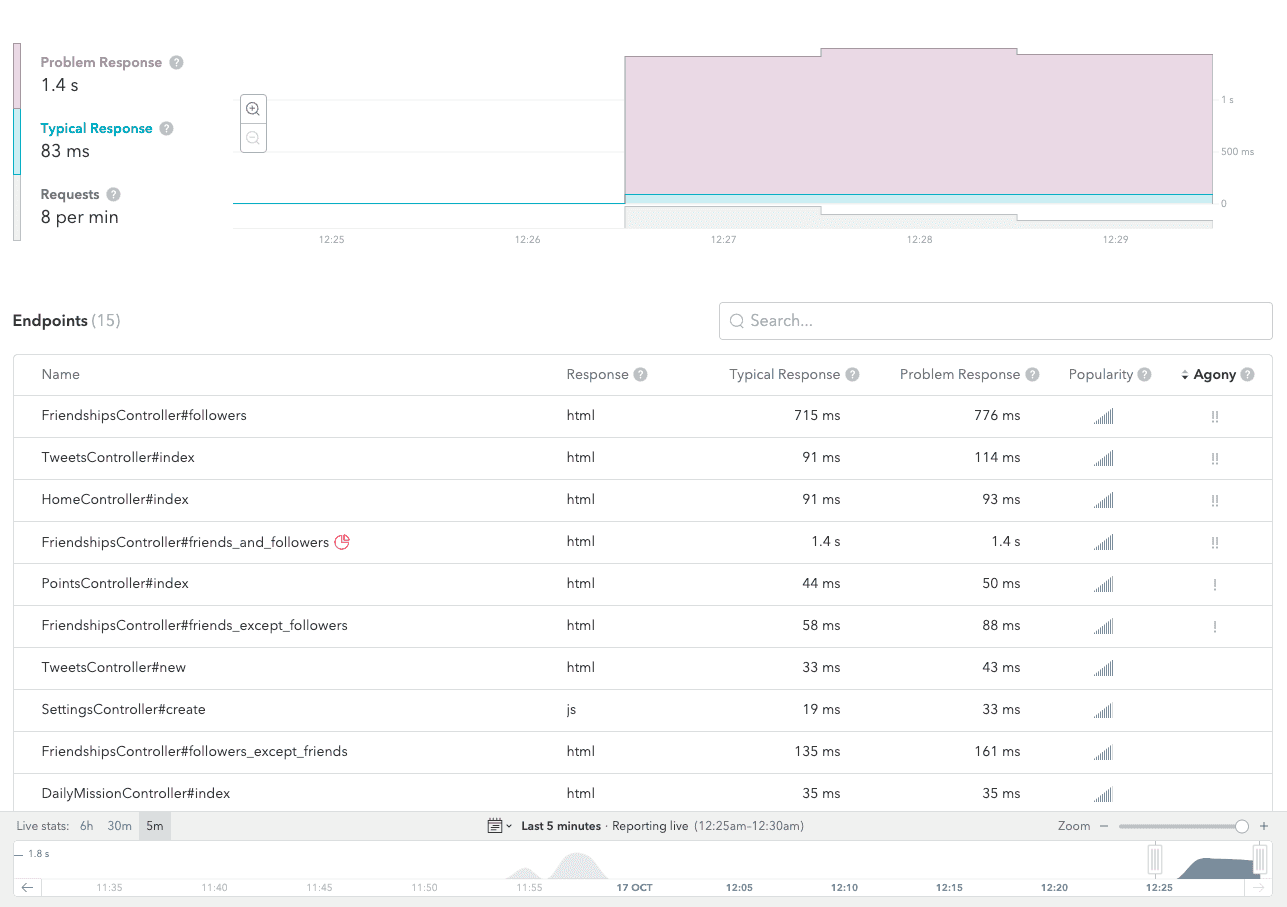This screenshot has height=907, width=1287.
Task: Sort table by Problem Response column header
Action: 959,375
